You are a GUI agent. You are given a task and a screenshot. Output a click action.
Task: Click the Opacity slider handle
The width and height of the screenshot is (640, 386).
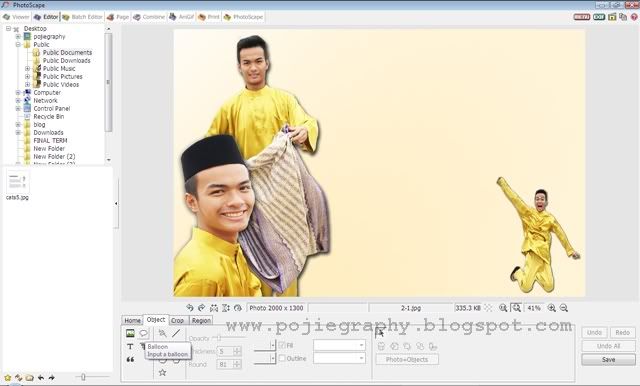[219, 338]
